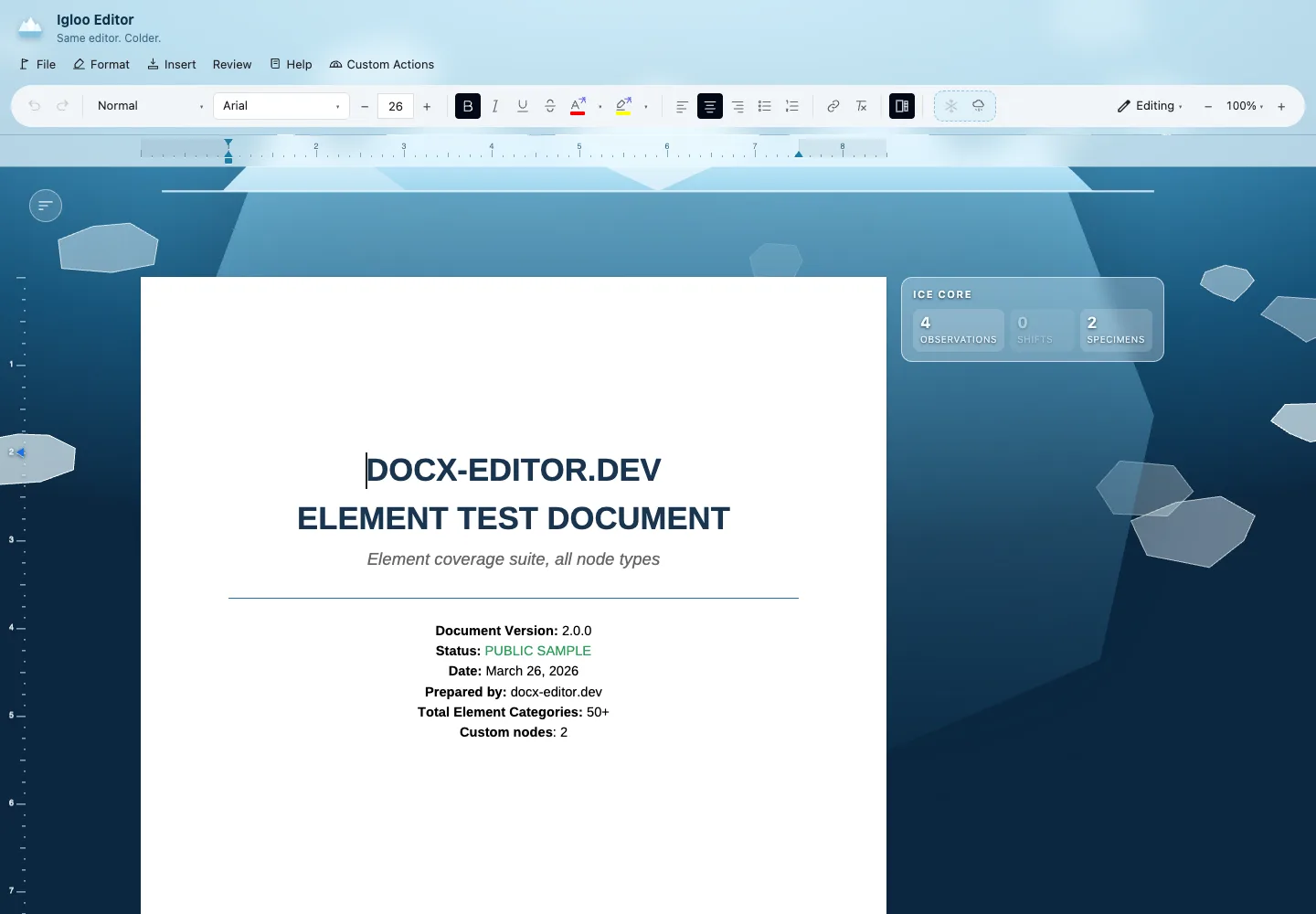The height and width of the screenshot is (914, 1316).
Task: Open the Insert menu
Action: pyautogui.click(x=172, y=64)
